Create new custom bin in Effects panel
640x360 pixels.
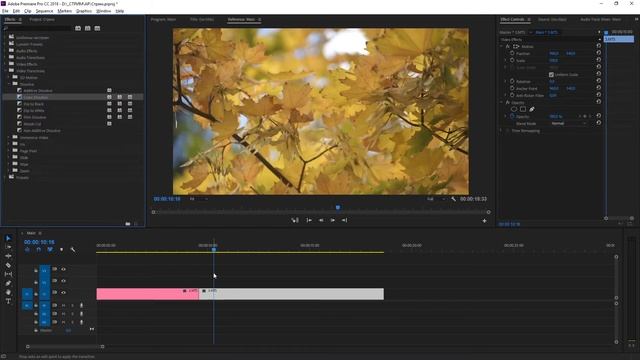128,224
